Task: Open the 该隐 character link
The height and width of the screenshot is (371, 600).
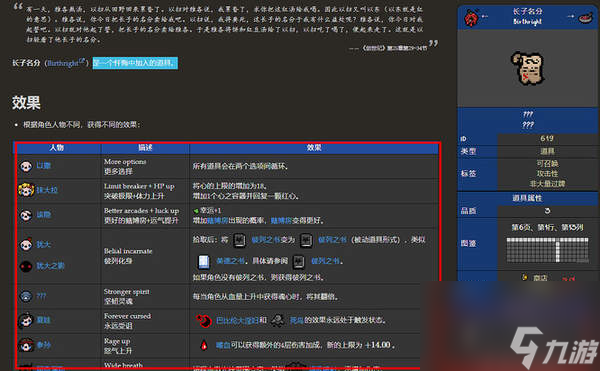Action: [44, 215]
